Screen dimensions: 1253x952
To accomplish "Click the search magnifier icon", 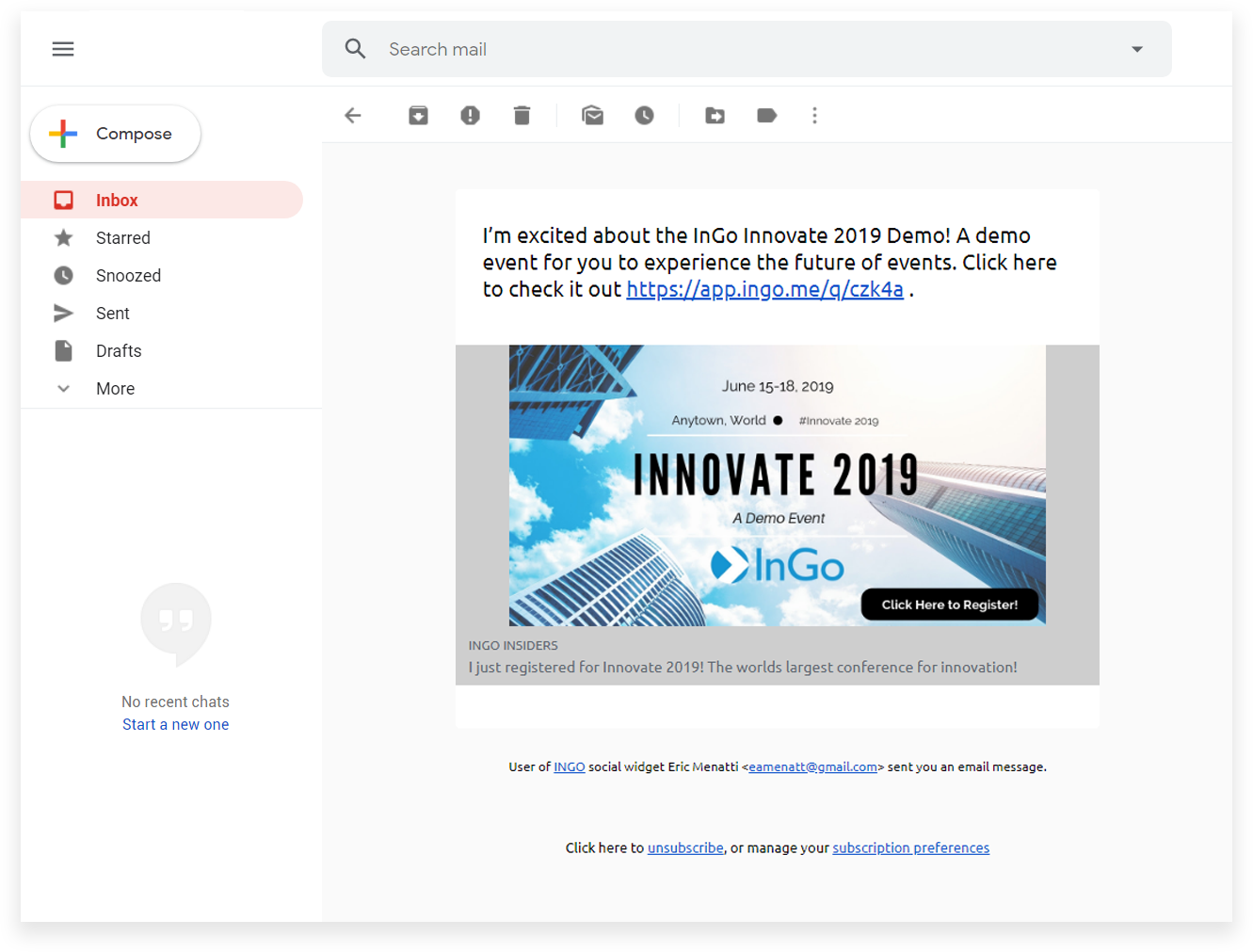I will point(355,49).
